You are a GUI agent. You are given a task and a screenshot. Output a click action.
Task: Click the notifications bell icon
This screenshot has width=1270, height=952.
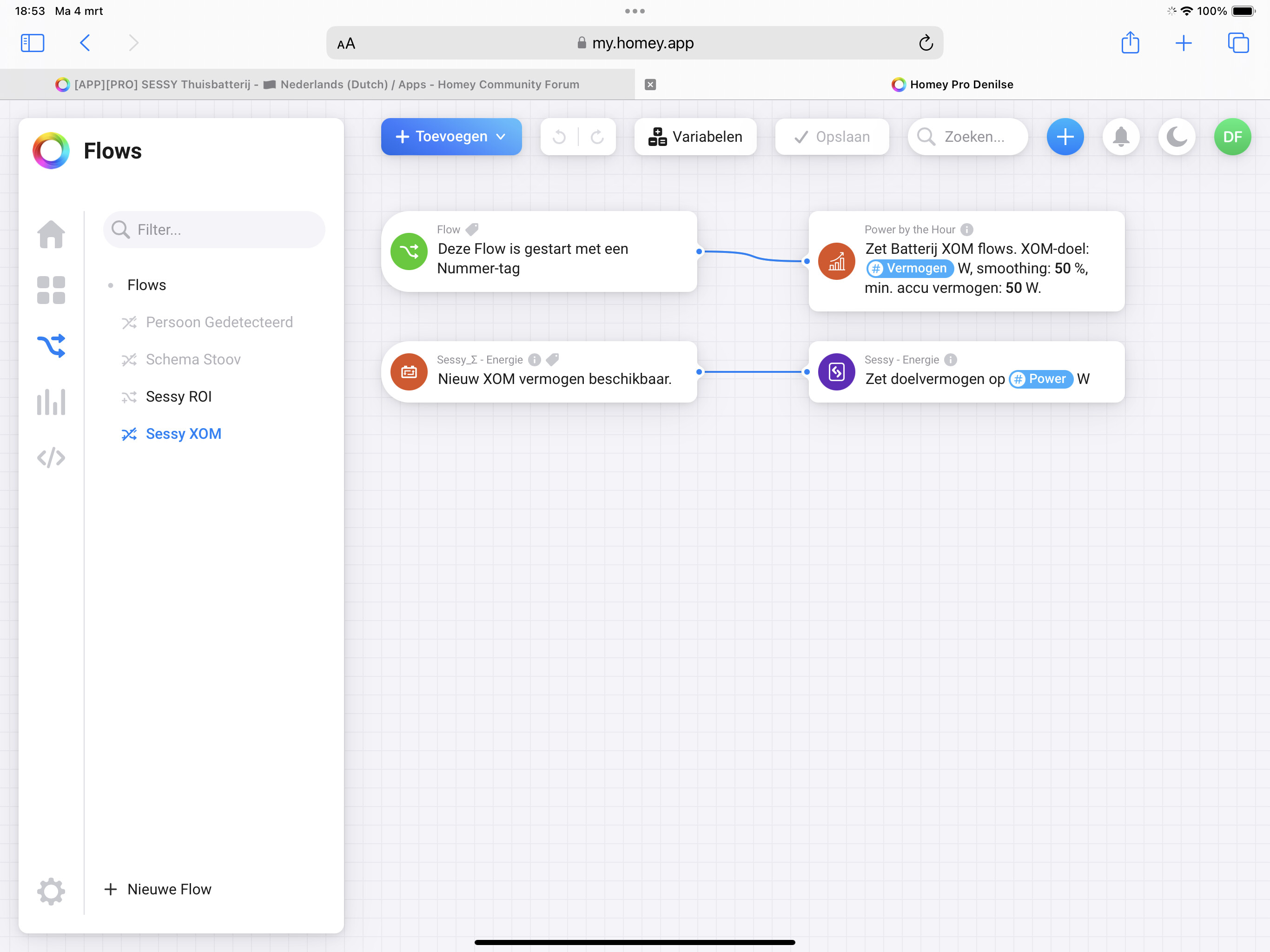coord(1121,137)
